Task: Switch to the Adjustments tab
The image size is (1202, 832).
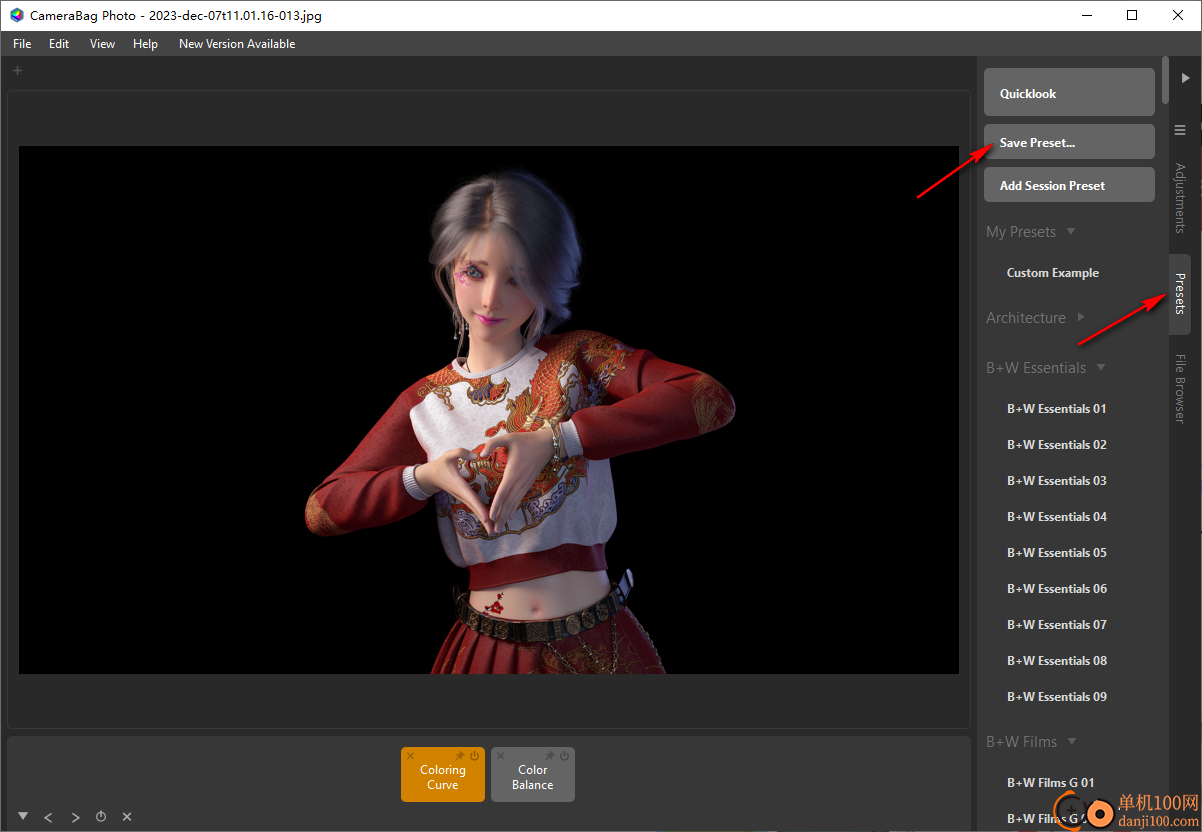Action: click(x=1180, y=198)
